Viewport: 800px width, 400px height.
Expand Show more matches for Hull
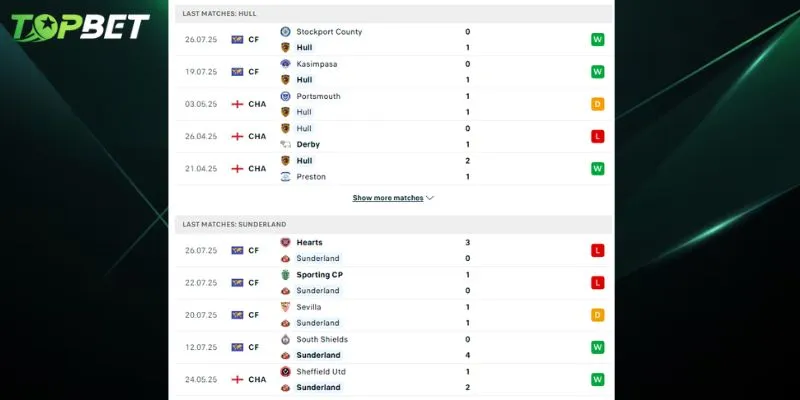coord(388,198)
